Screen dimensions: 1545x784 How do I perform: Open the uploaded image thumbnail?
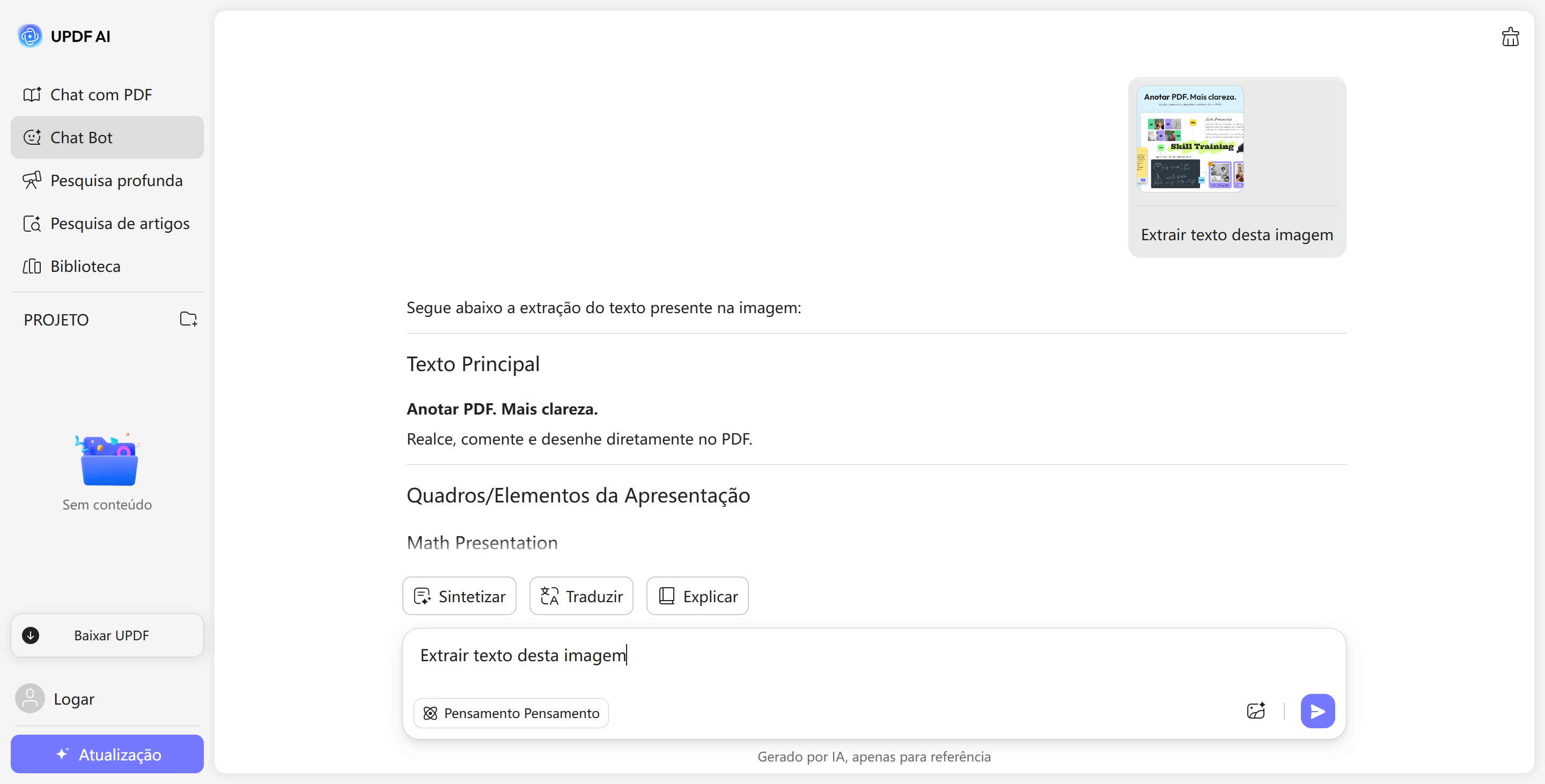[x=1190, y=138]
